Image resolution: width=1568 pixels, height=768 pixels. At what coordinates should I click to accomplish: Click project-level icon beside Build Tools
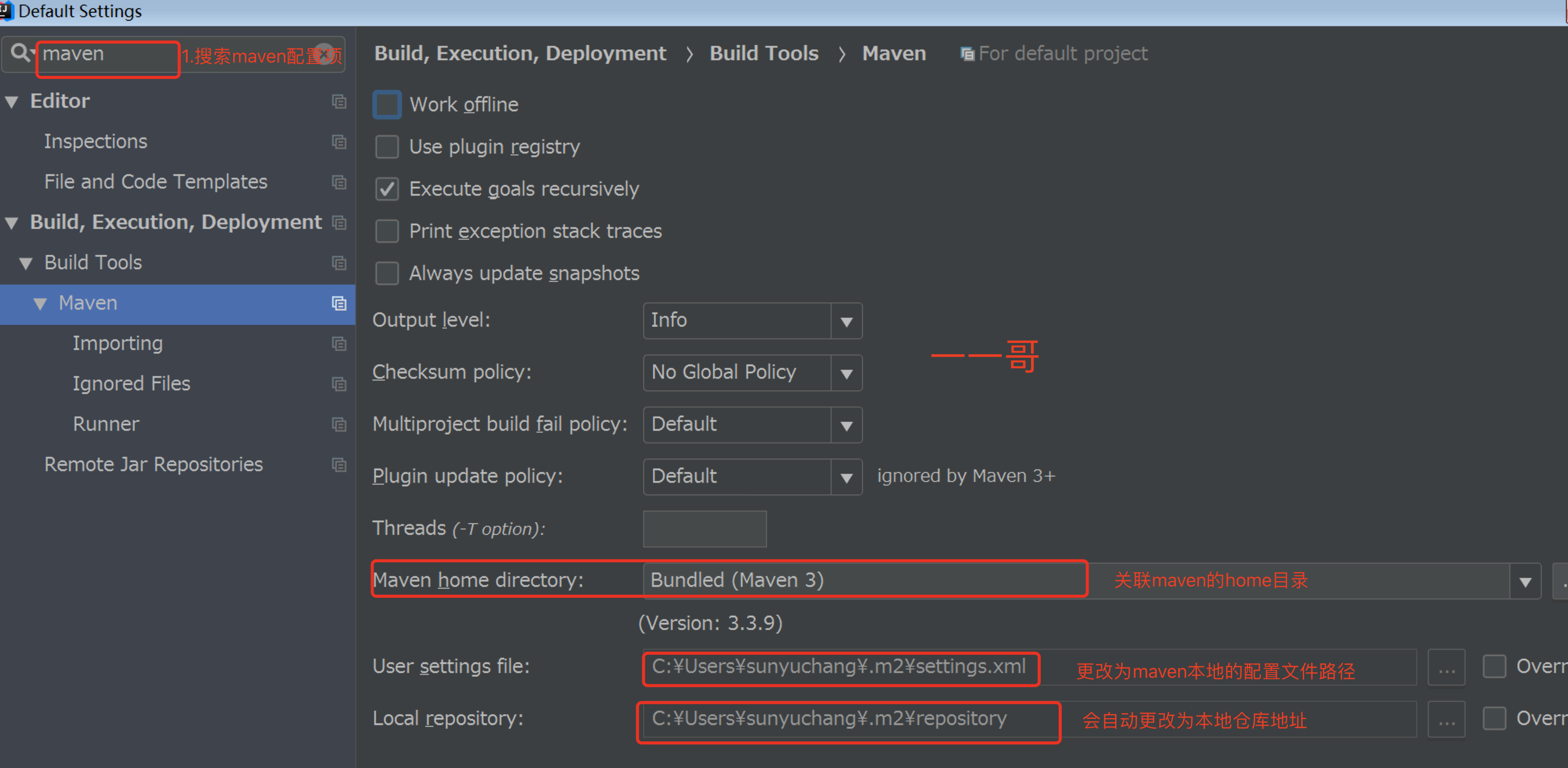click(339, 263)
